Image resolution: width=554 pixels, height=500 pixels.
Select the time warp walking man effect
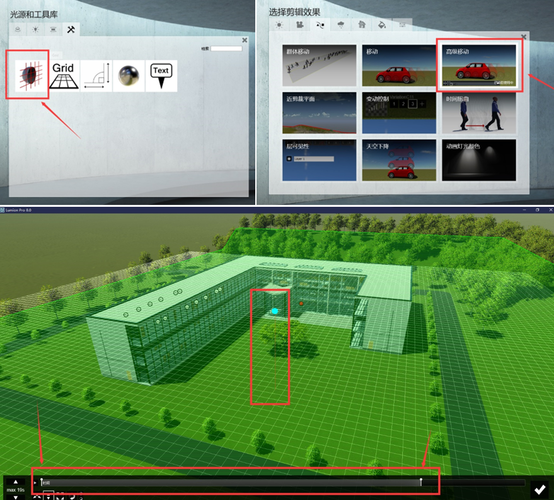[479, 113]
